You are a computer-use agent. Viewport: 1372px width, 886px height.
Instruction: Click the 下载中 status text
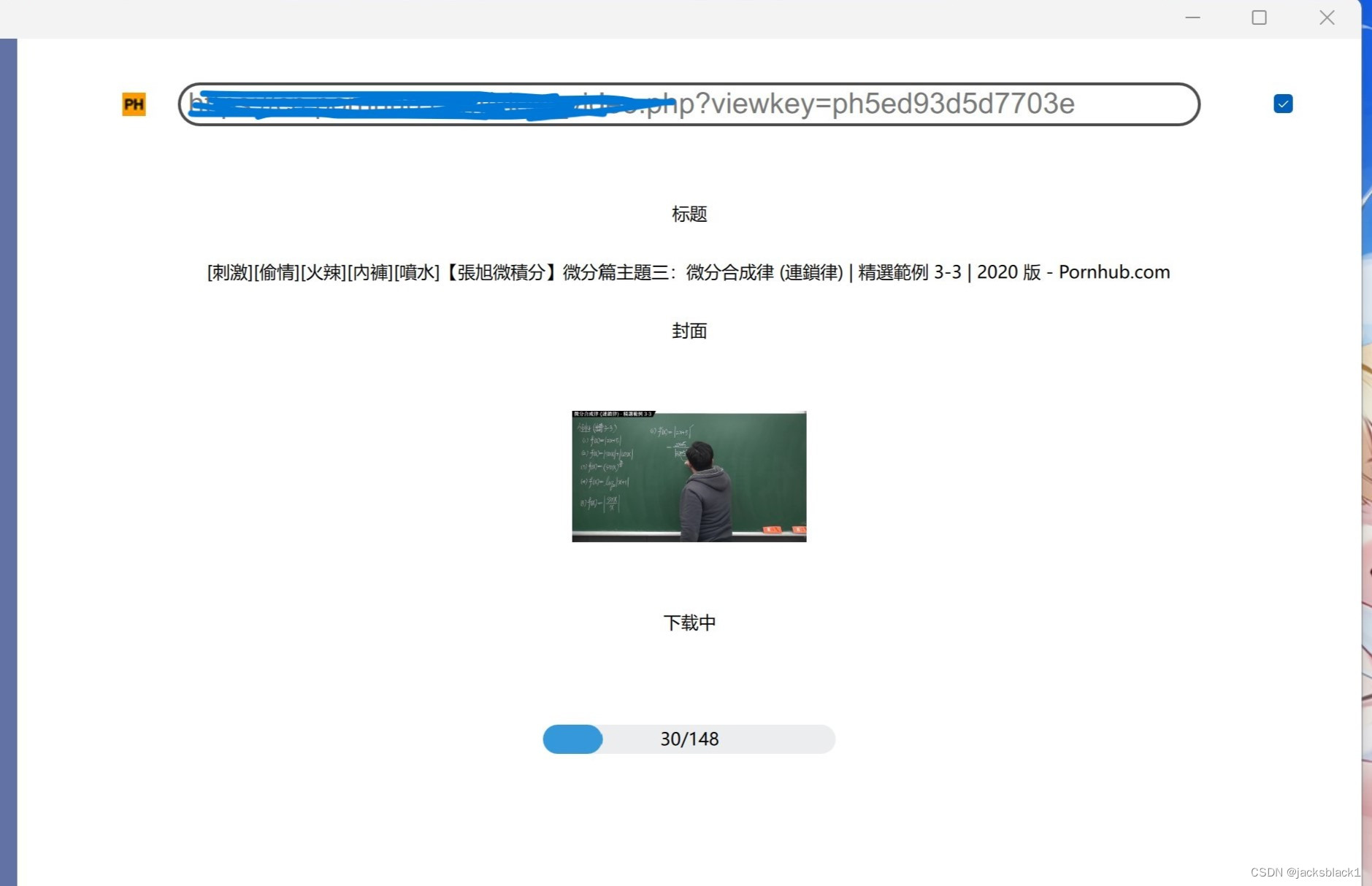click(x=689, y=623)
